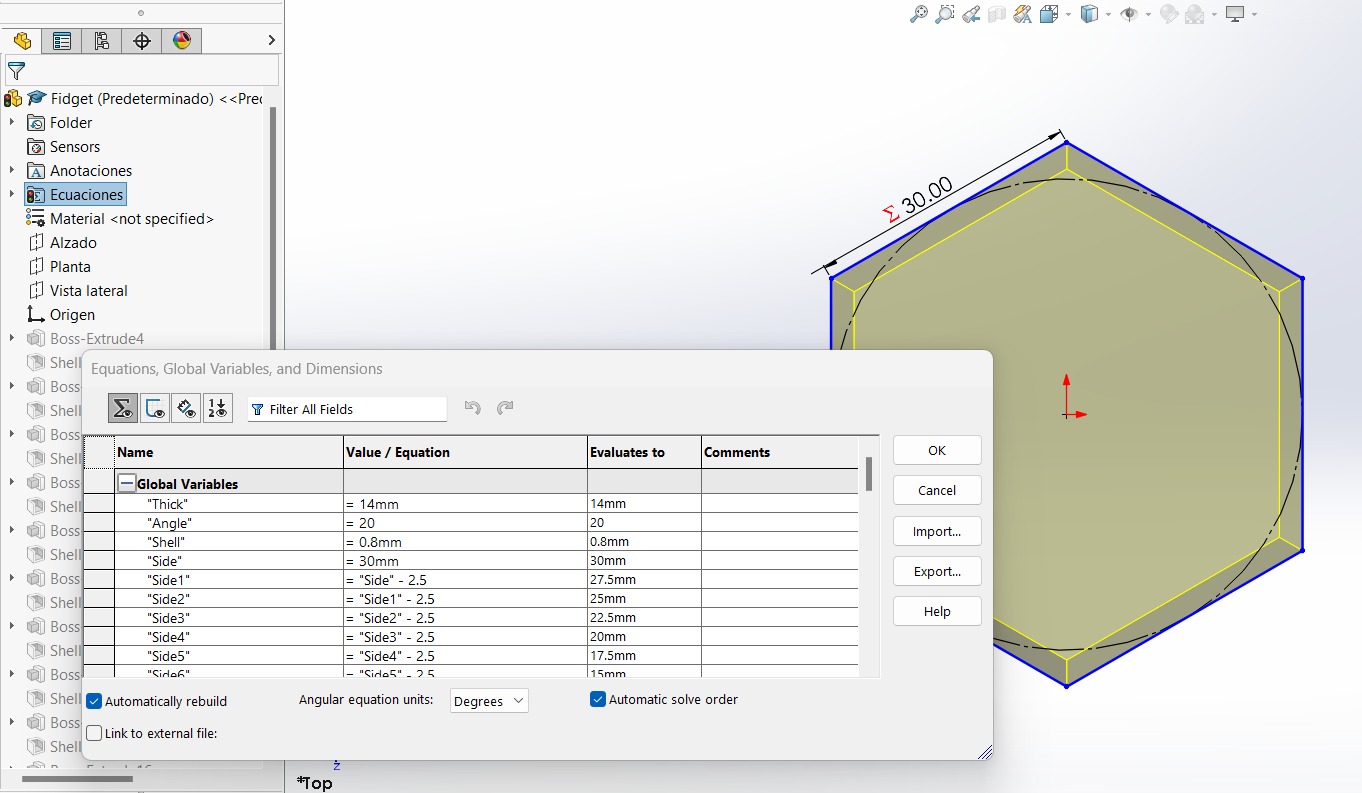Viewport: 1362px width, 793px height.
Task: Click the View Orientation cube icon
Action: [1048, 14]
